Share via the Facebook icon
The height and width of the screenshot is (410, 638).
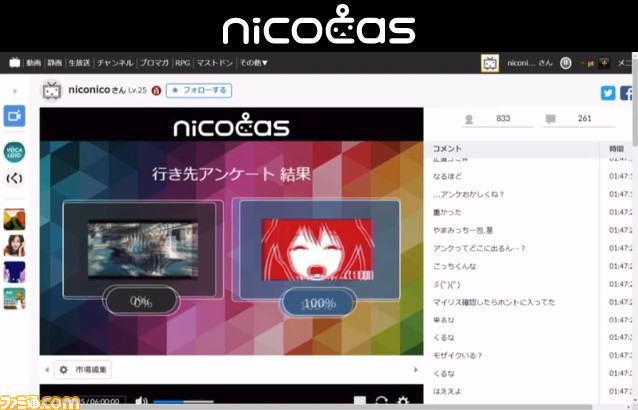[627, 93]
